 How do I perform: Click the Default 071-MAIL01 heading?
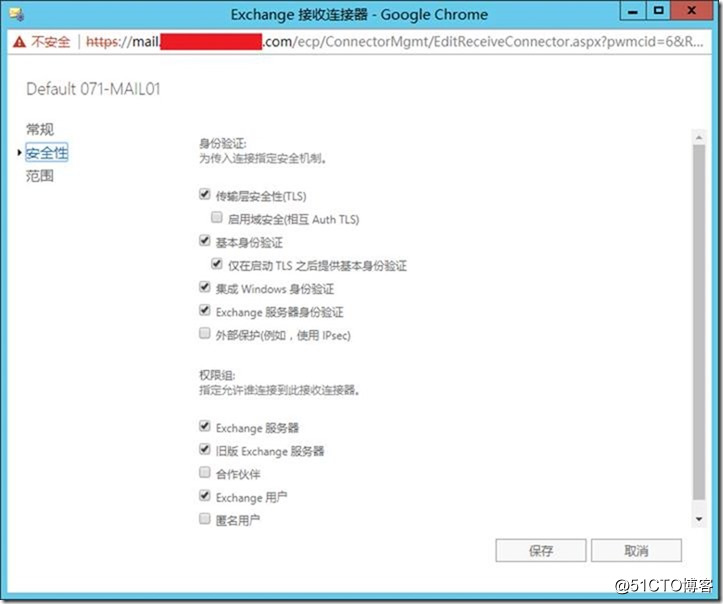(93, 89)
